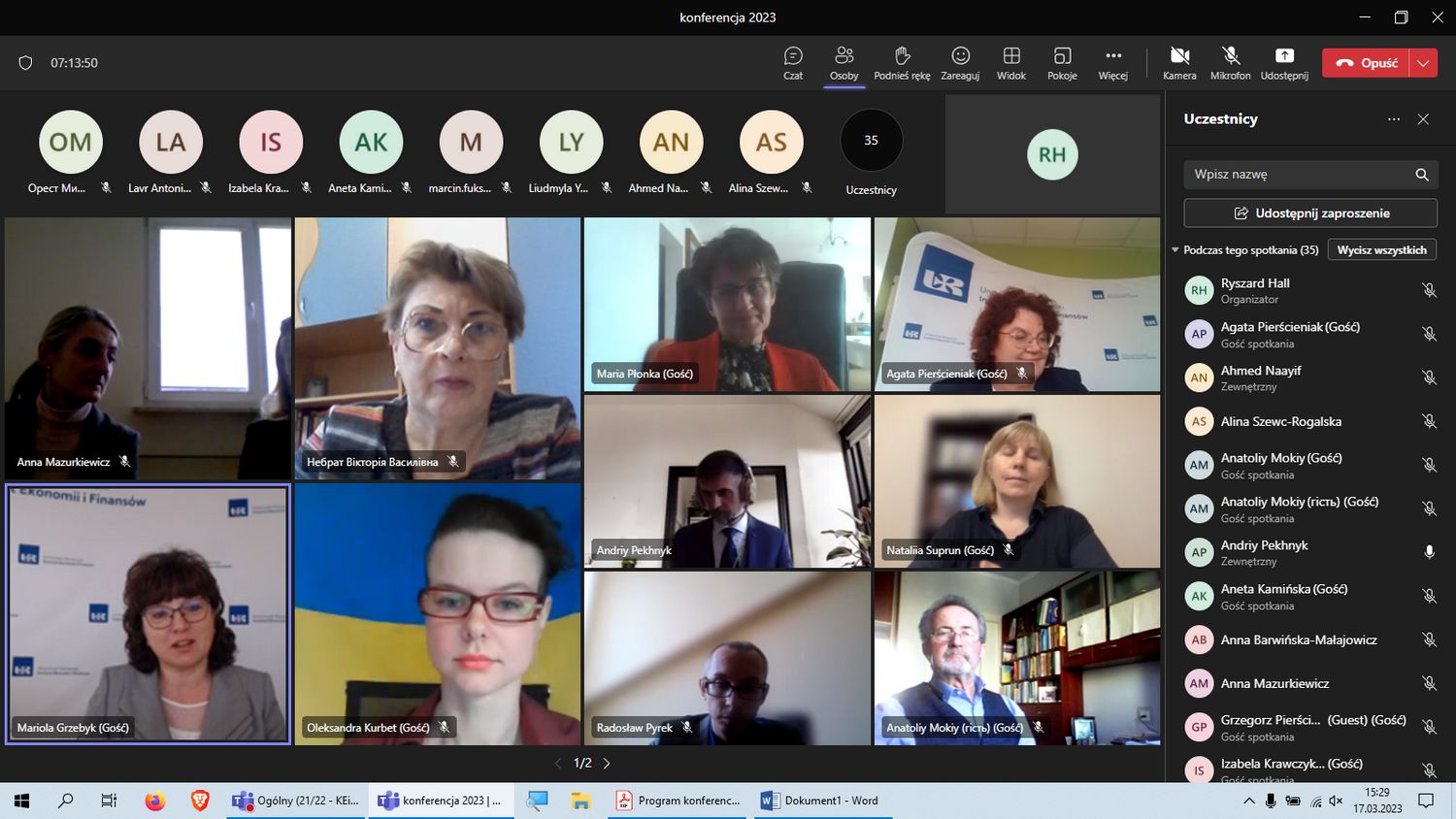Screen dimensions: 1456x819
Task: Go to next page of video gallery
Action: [x=607, y=764]
